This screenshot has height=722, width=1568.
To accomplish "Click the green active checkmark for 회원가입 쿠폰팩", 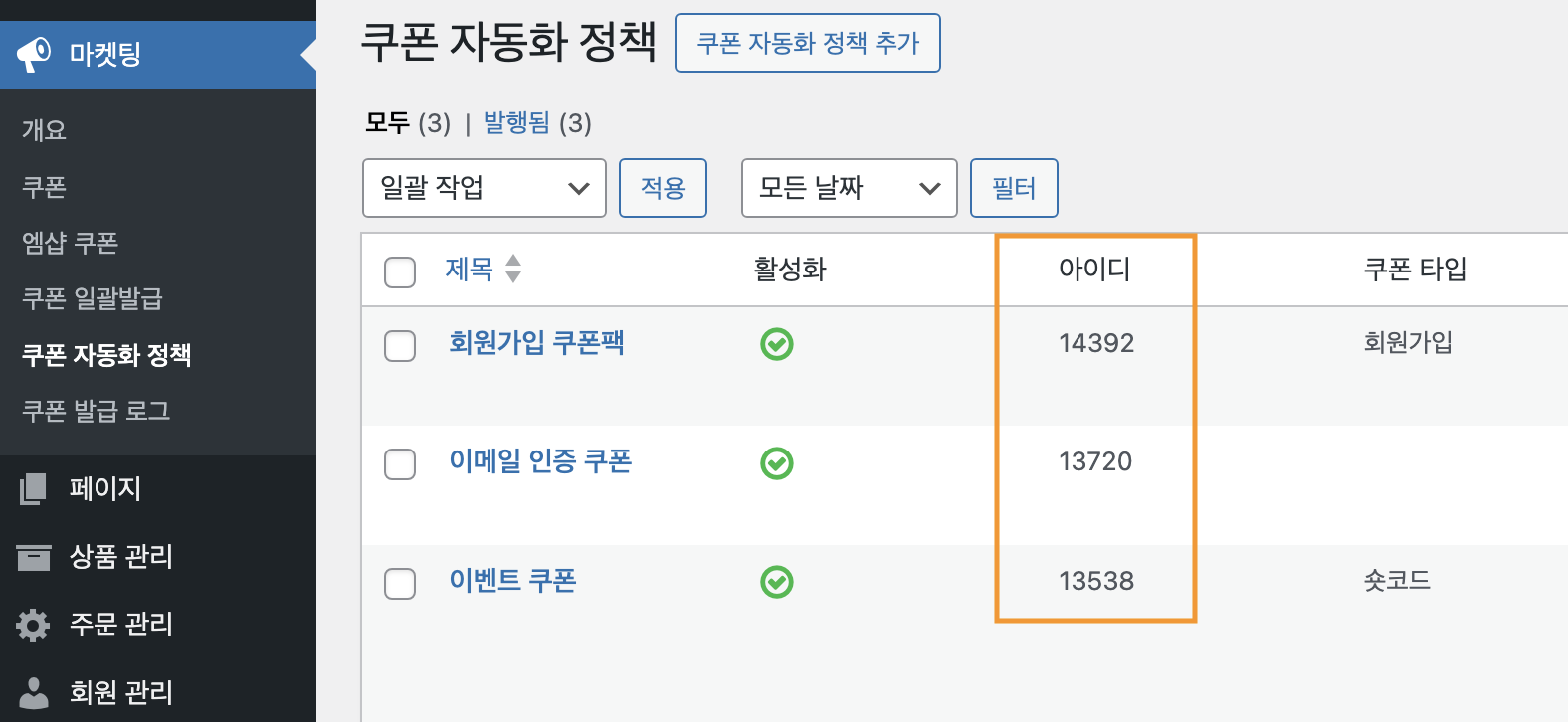I will 777,344.
